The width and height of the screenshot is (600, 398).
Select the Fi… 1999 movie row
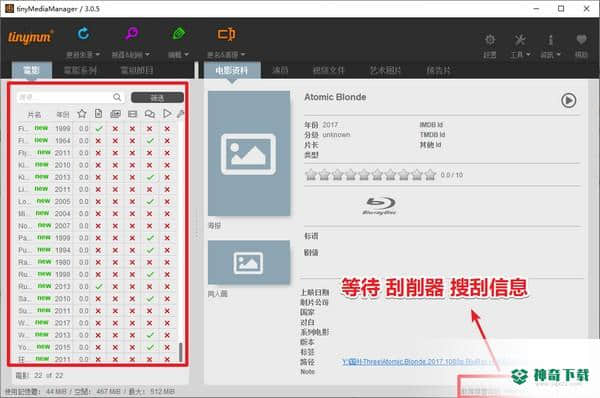[x=96, y=129]
